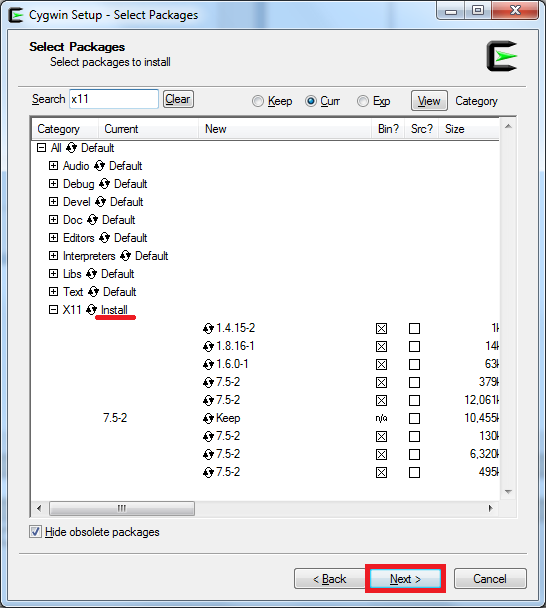Select the Keep radio button
This screenshot has width=546, height=608.
pos(258,101)
